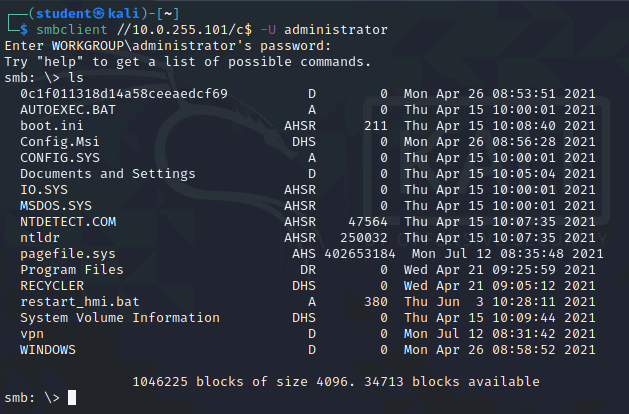Select the Documents and Settings folder name
The width and height of the screenshot is (629, 414).
108,174
